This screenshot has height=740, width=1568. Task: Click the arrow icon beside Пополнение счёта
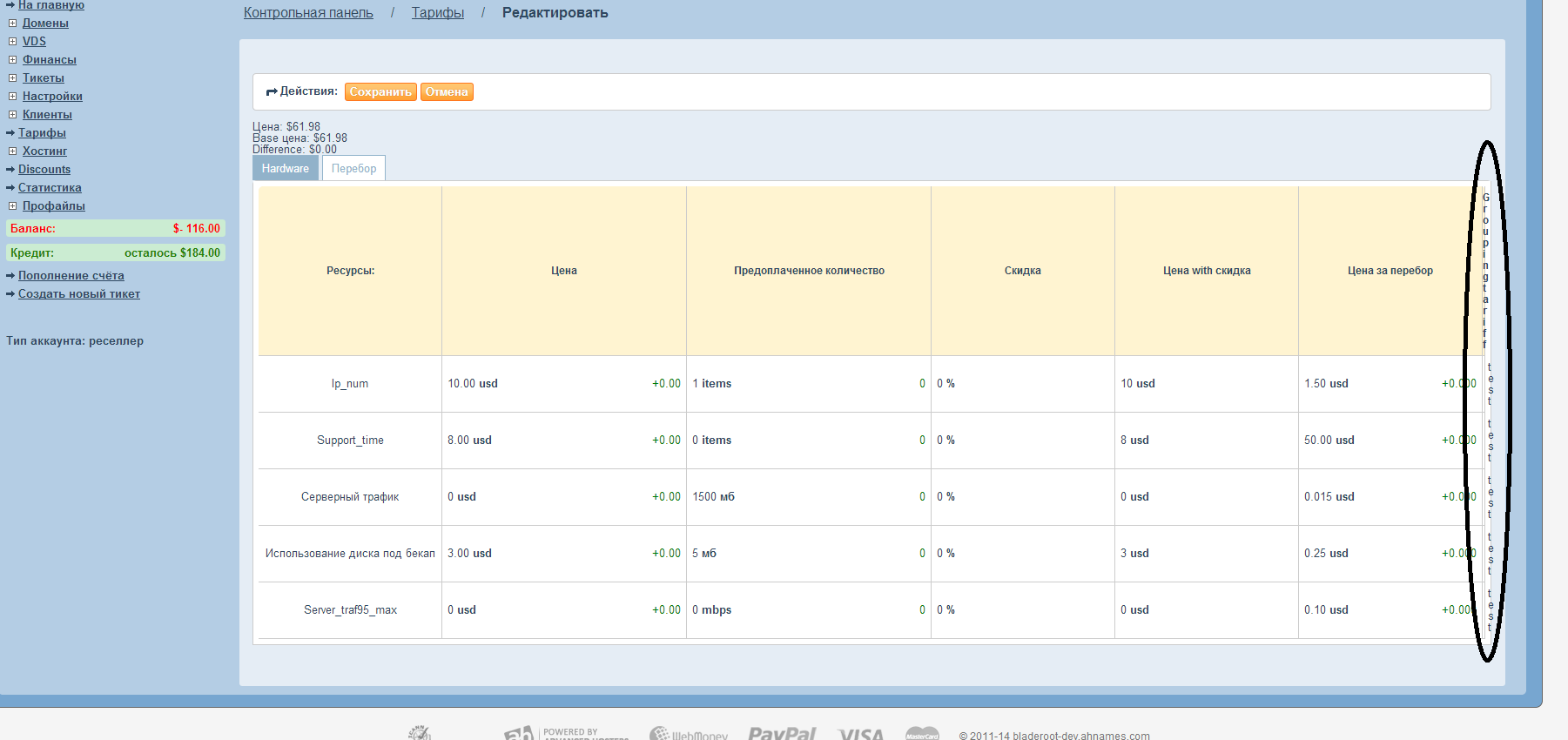[x=10, y=276]
